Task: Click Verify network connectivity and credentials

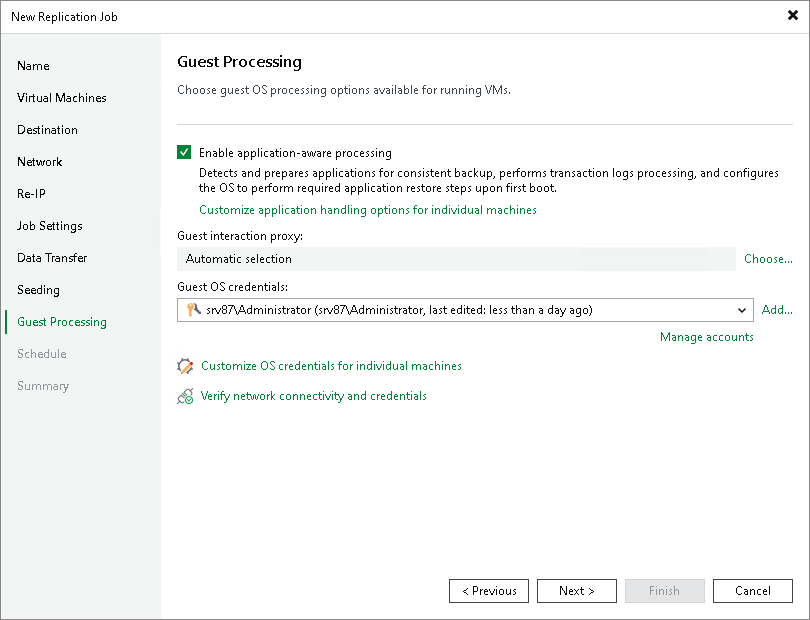Action: click(x=314, y=396)
